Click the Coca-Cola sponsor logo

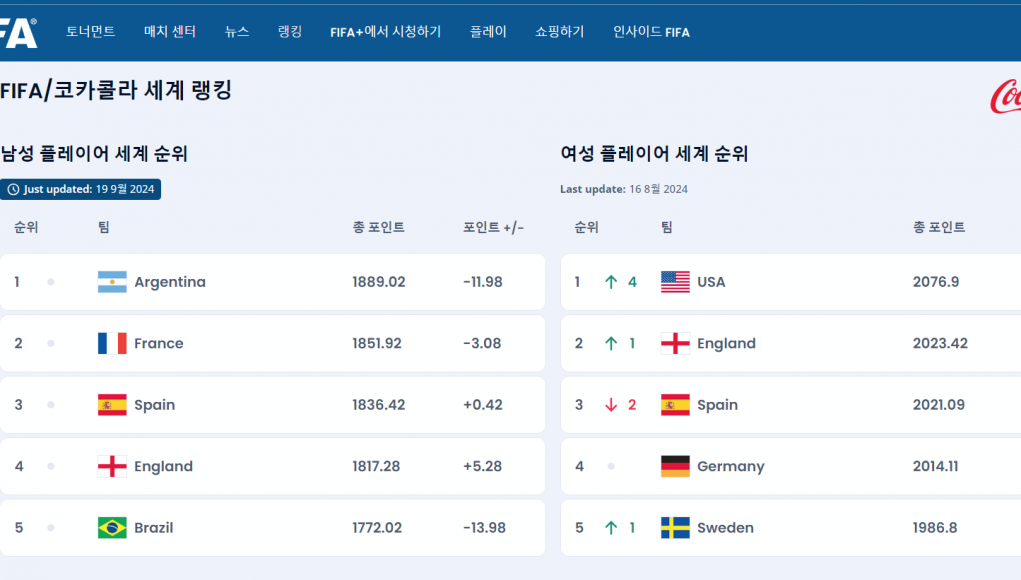point(1004,97)
